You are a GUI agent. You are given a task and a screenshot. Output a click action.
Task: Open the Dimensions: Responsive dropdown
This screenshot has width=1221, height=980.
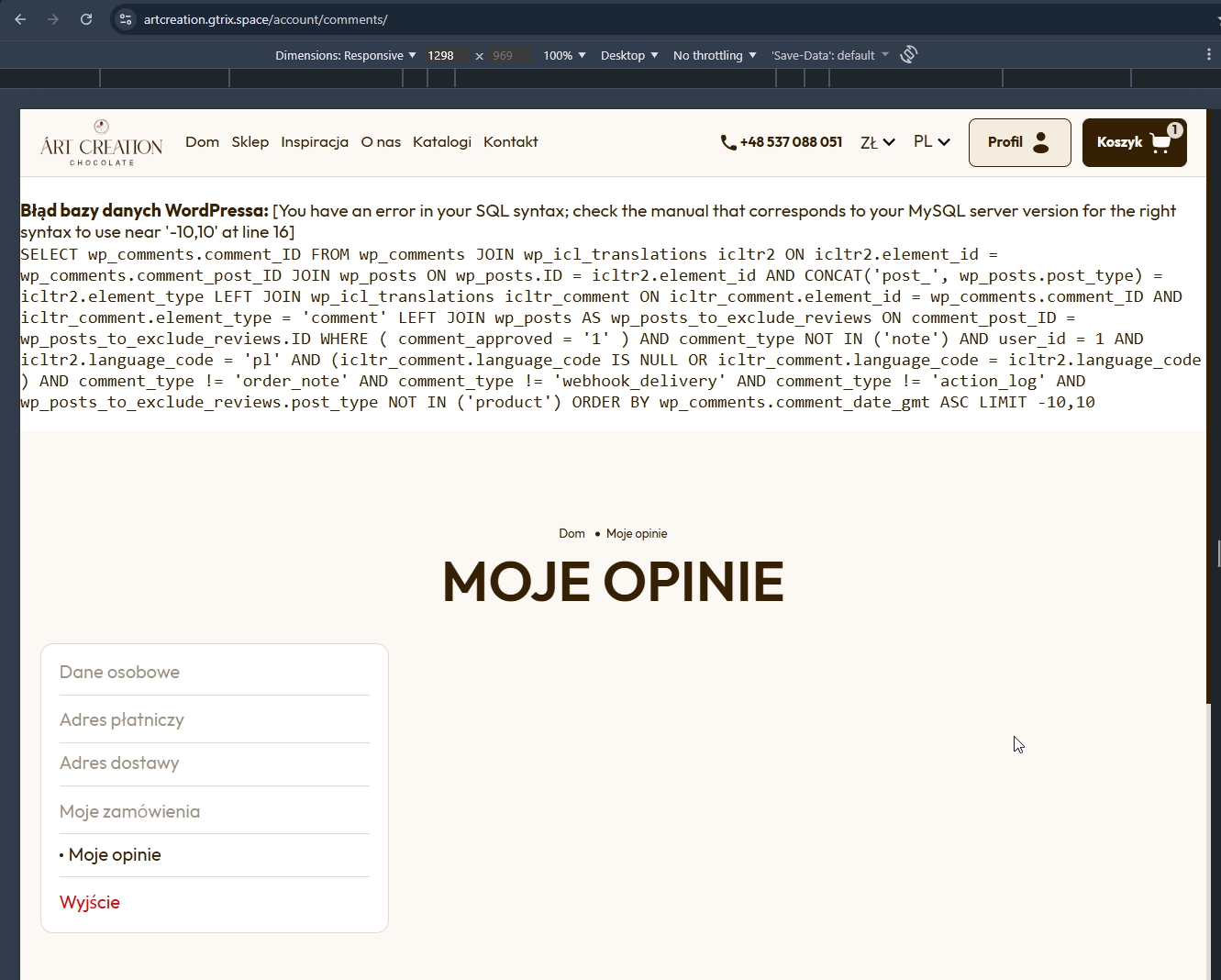346,56
